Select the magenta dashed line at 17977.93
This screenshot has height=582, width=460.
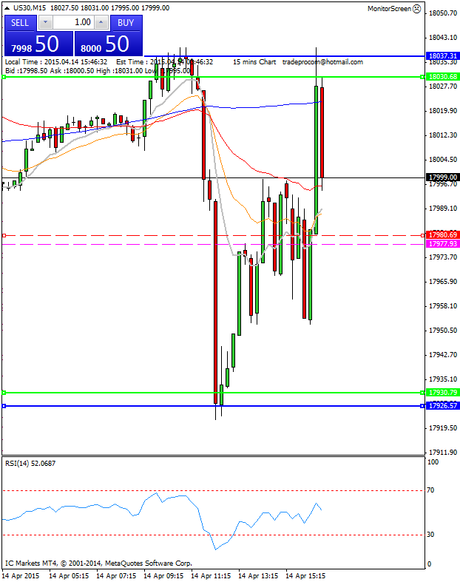pos(213,244)
